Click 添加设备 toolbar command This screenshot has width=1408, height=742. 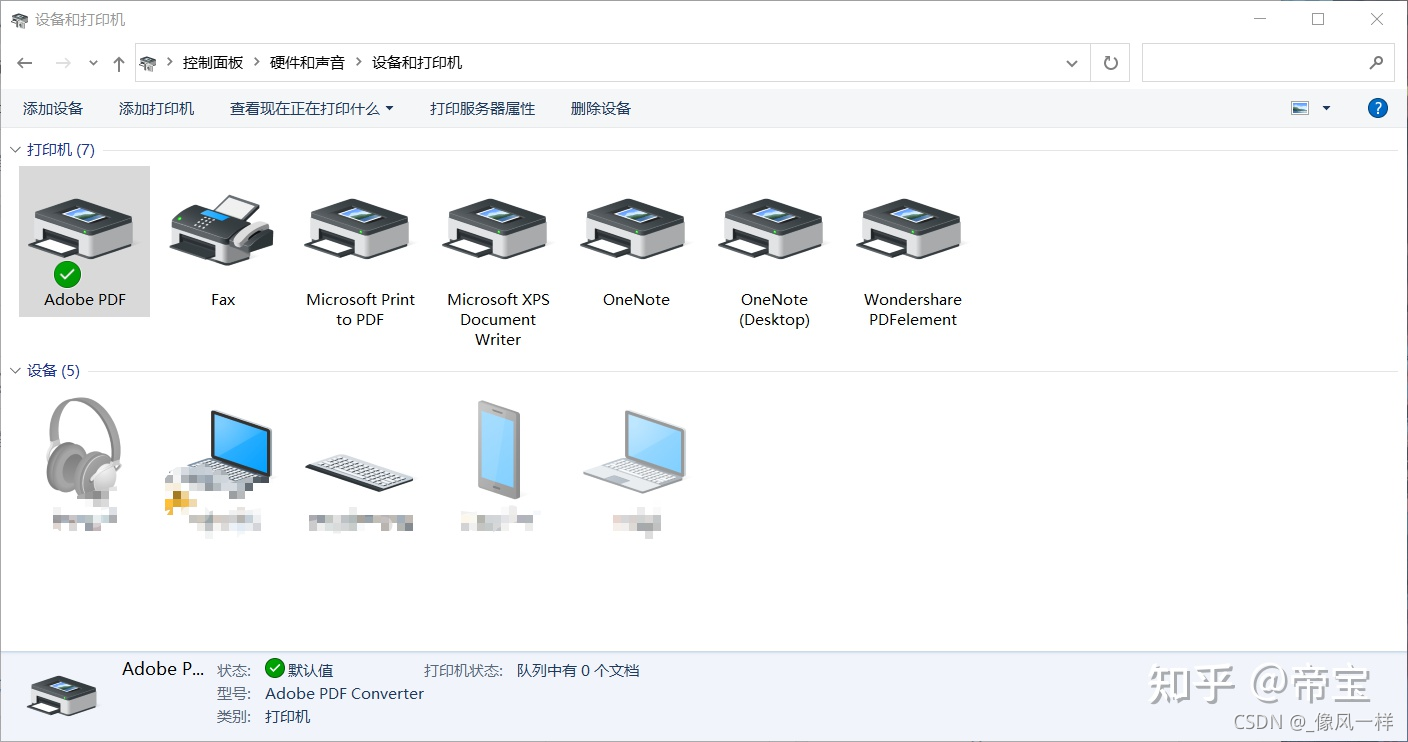[x=53, y=108]
